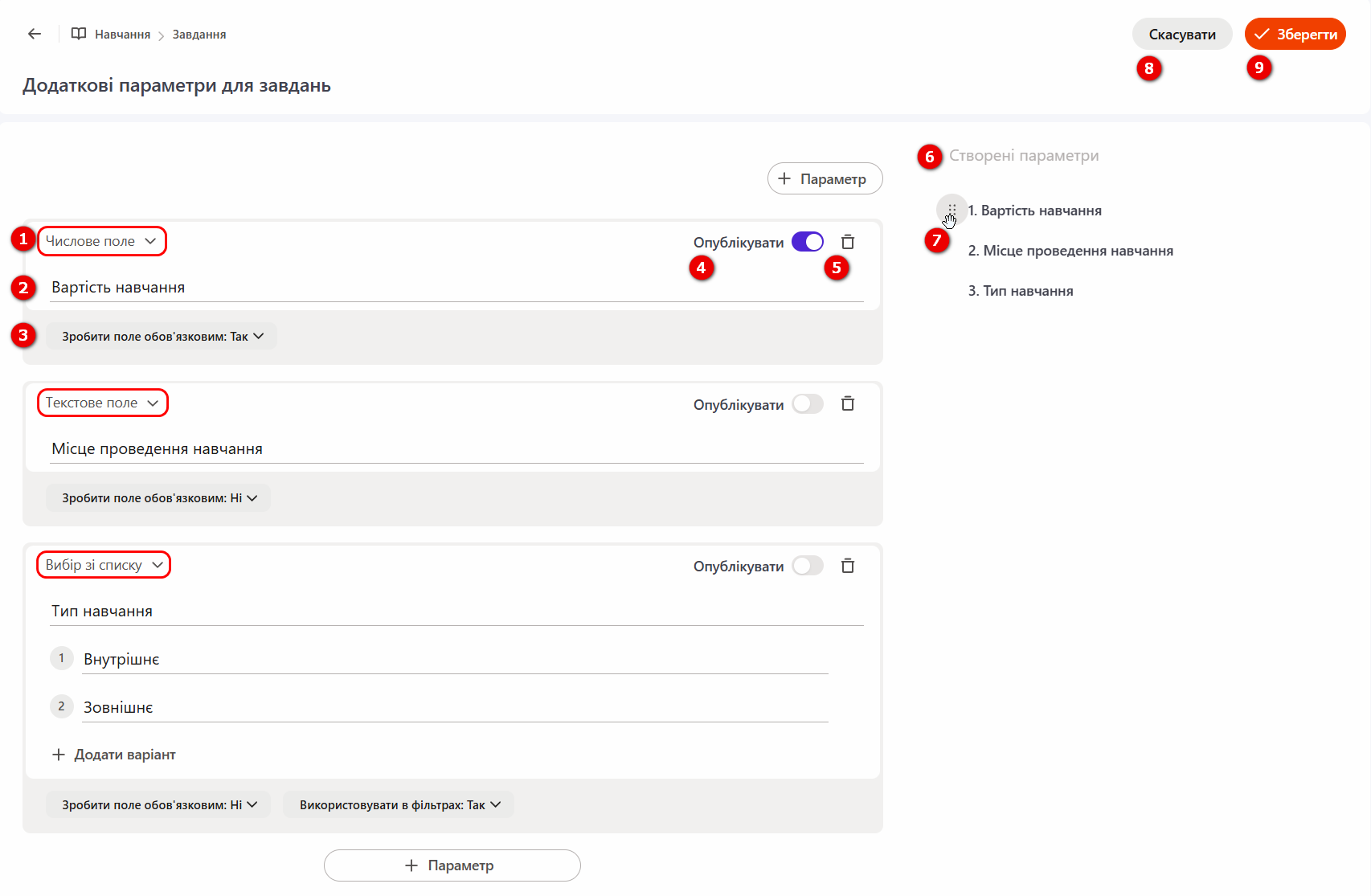
Task: Open the Текстове поле type dropdown
Action: click(102, 403)
